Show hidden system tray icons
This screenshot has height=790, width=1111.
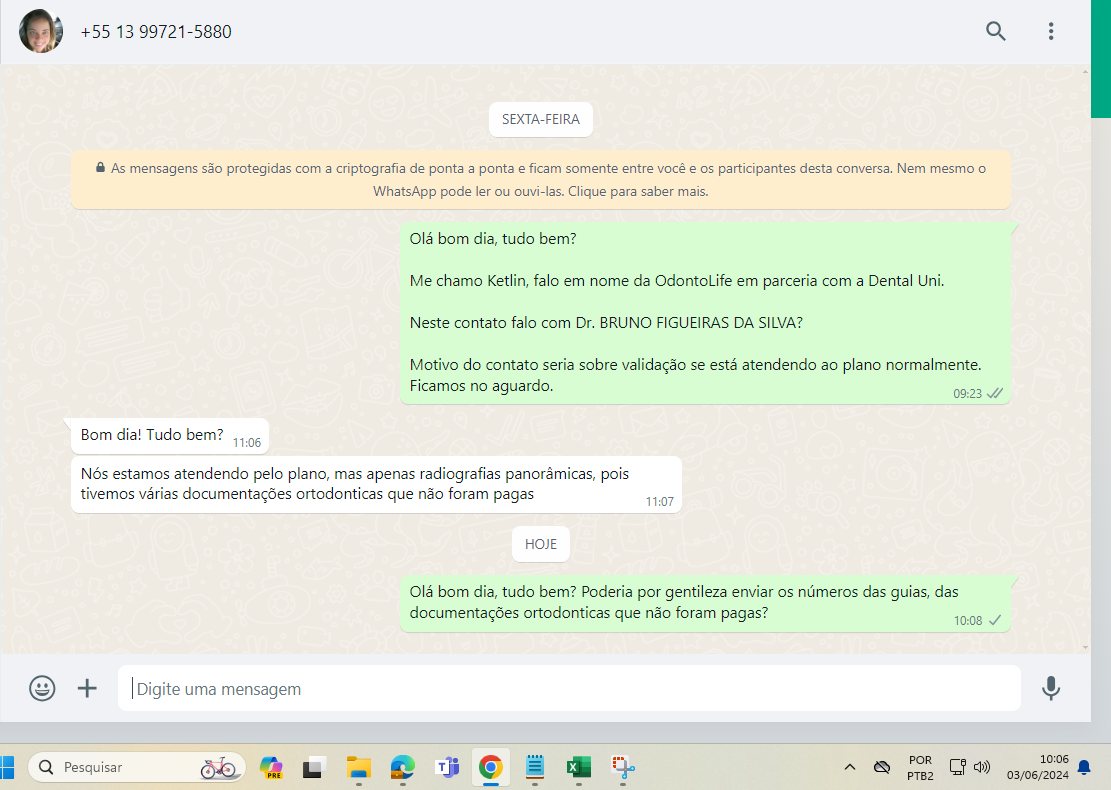[x=850, y=767]
